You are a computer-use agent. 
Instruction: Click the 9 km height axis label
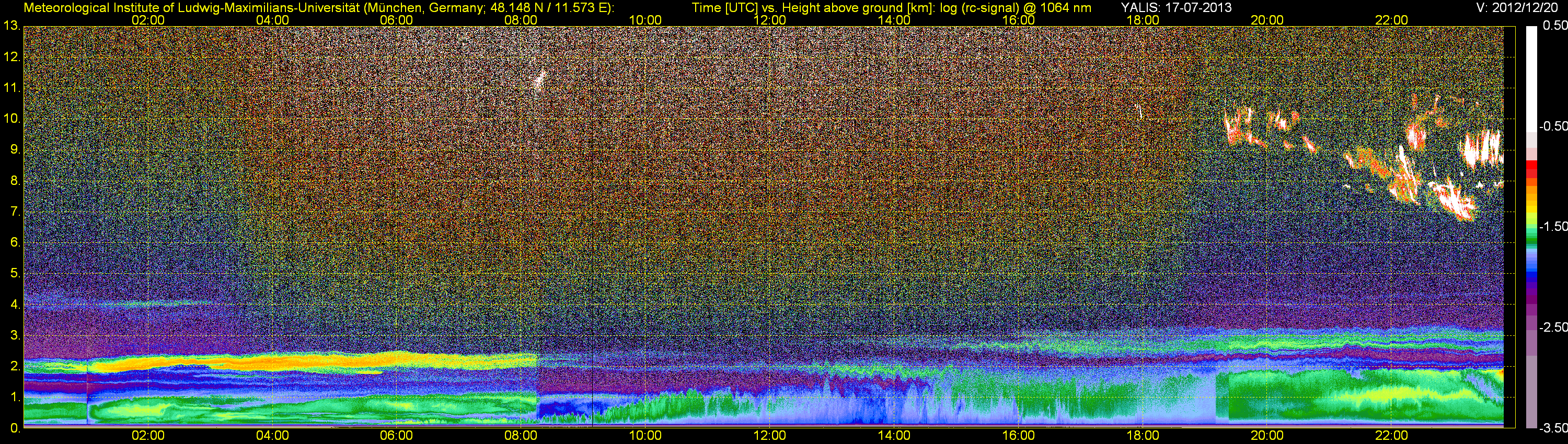[15, 149]
